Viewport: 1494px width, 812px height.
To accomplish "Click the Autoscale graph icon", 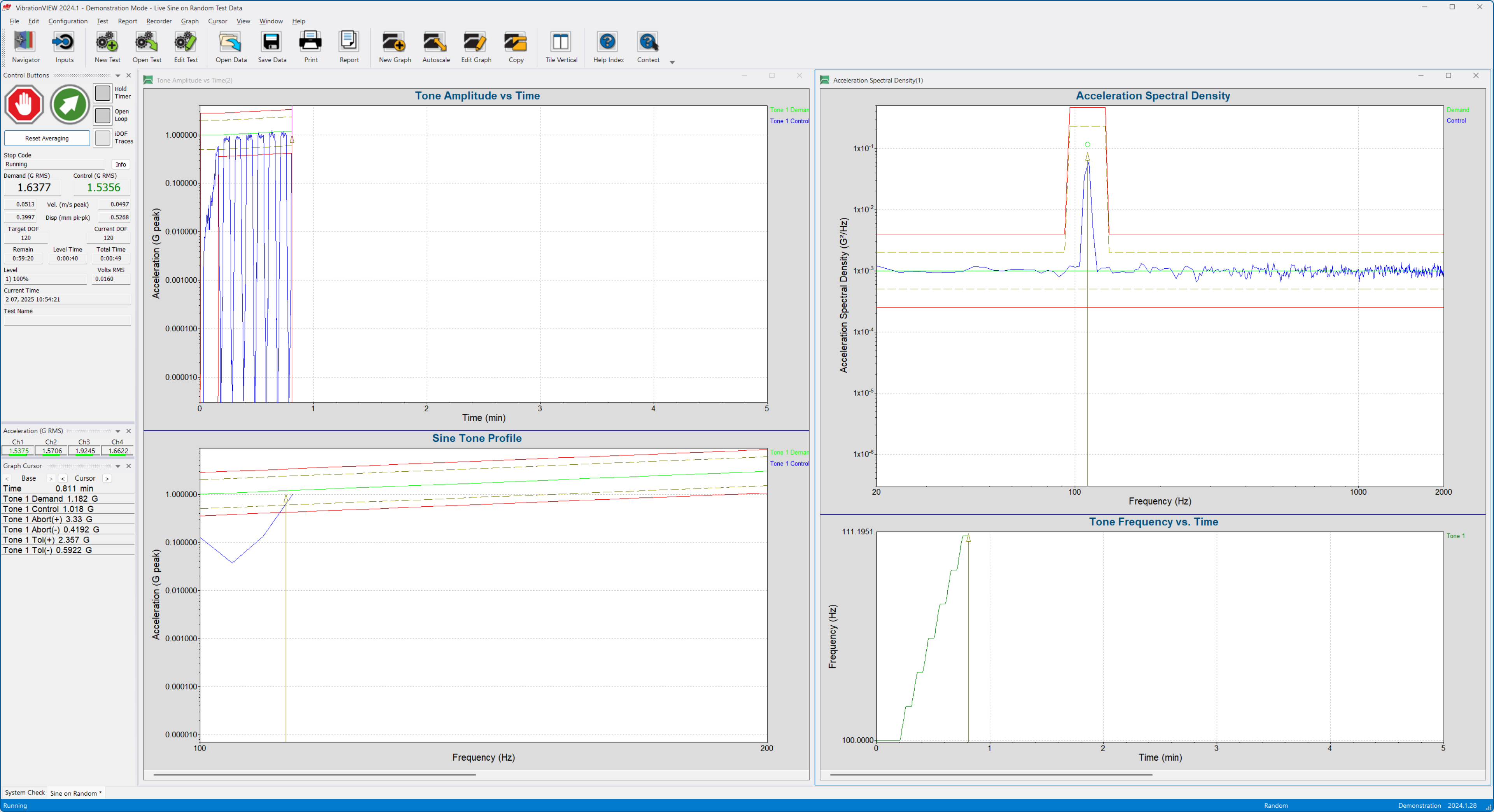I will coord(436,47).
